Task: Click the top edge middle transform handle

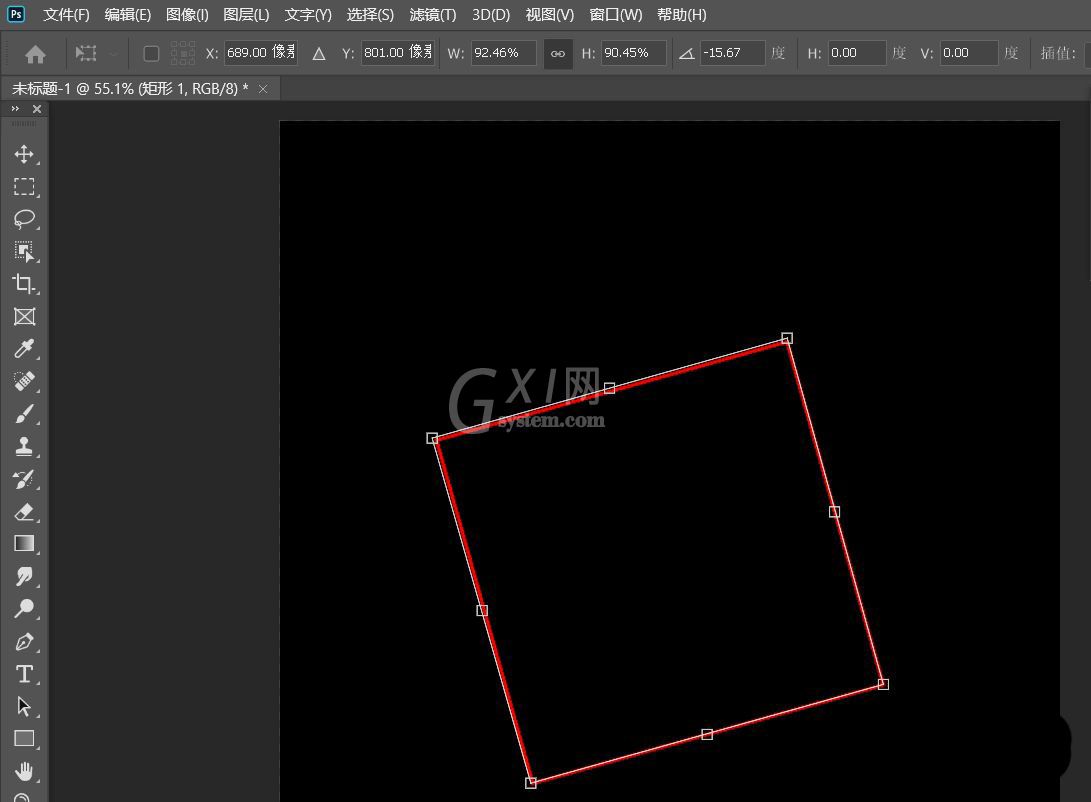Action: 610,388
